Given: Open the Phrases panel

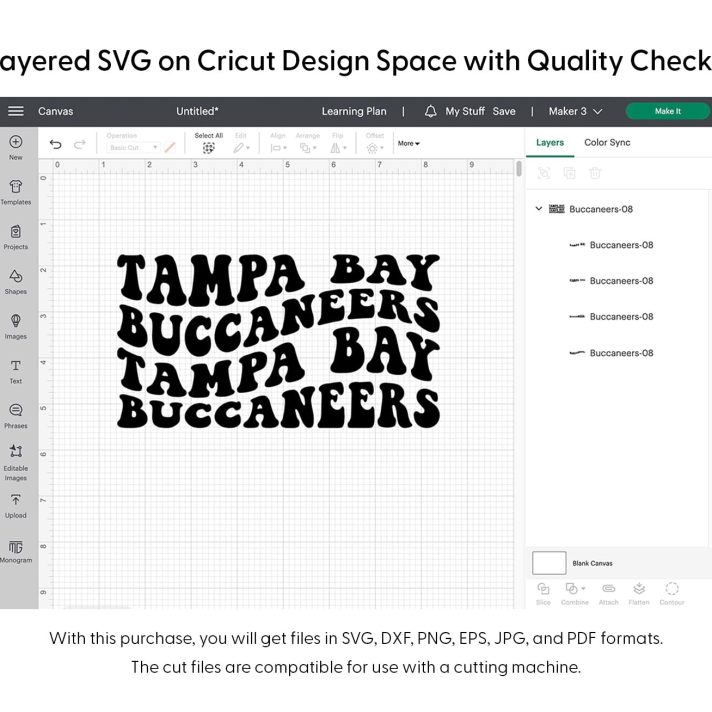Looking at the screenshot, I should [x=16, y=416].
